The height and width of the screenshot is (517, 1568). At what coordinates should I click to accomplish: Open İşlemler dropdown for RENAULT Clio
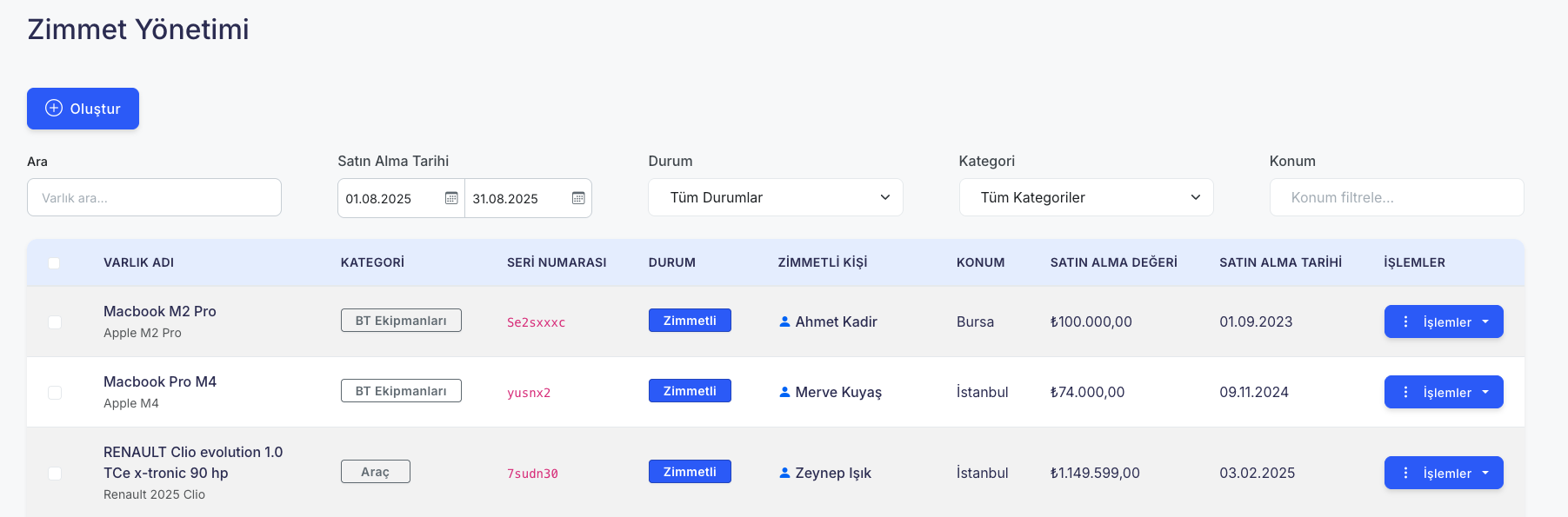(x=1444, y=473)
